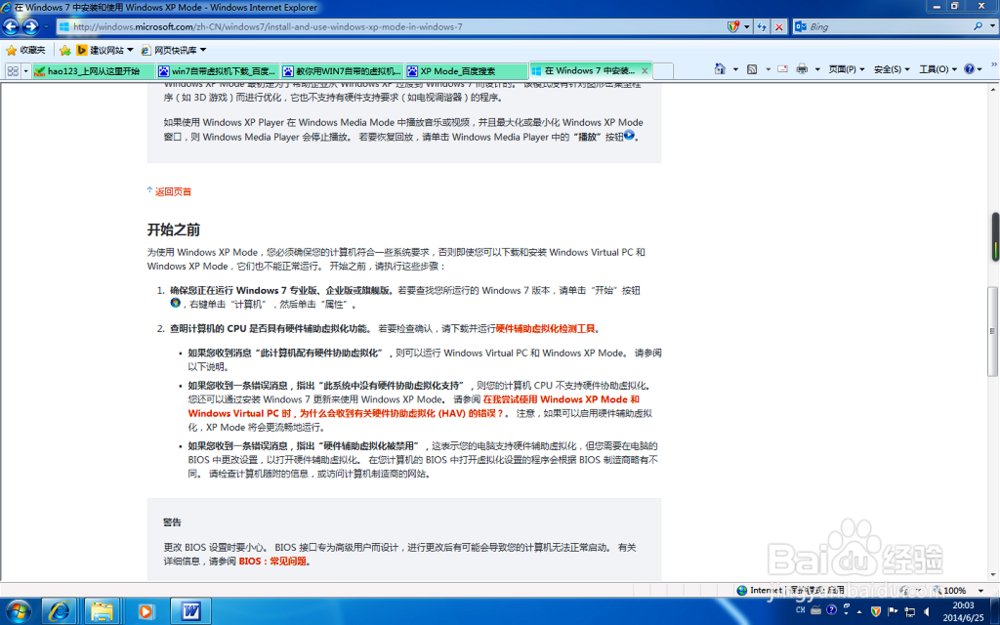The width and height of the screenshot is (1000, 625).
Task: Switch to XP Mode_百度搜索 tab
Action: (466, 71)
